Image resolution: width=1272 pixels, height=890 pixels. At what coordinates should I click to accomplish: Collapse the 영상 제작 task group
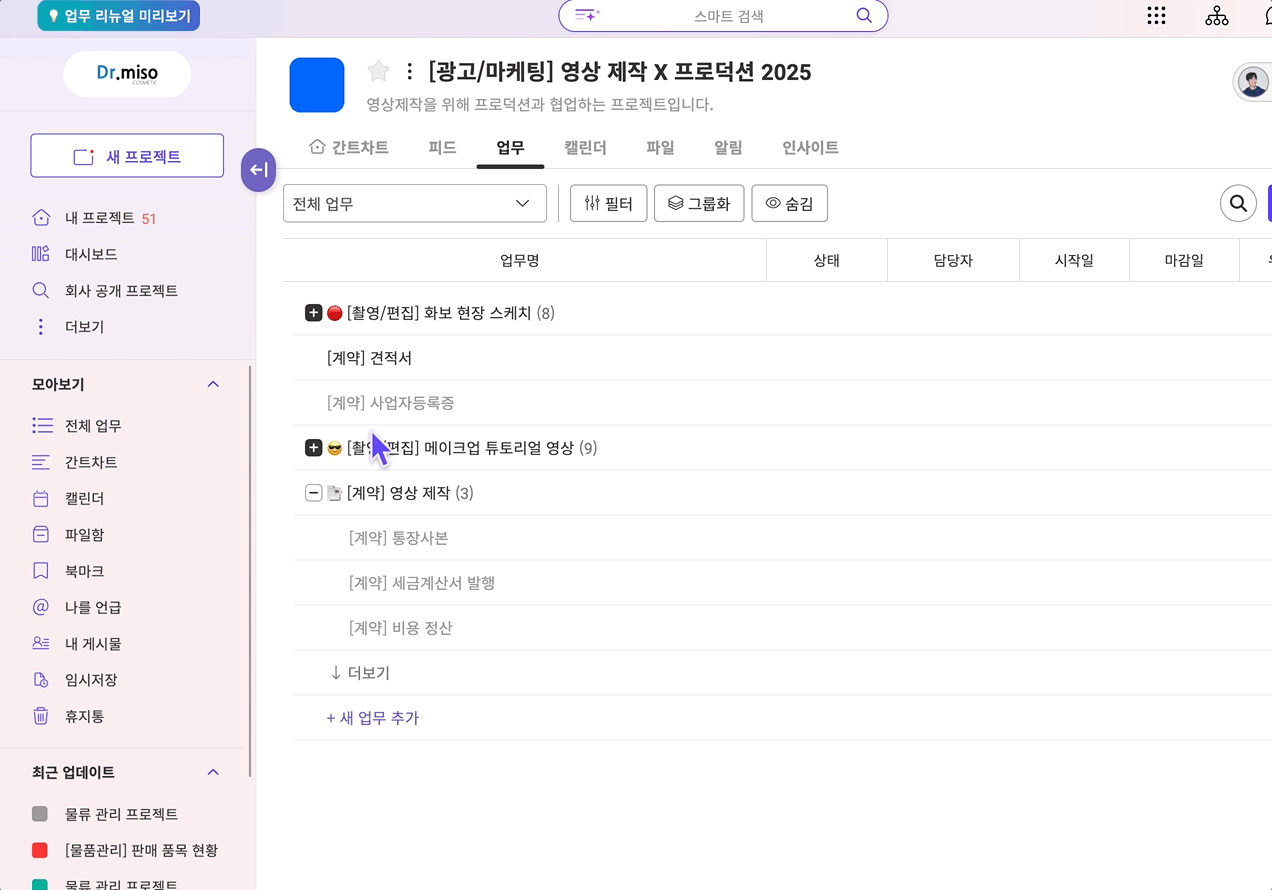313,493
